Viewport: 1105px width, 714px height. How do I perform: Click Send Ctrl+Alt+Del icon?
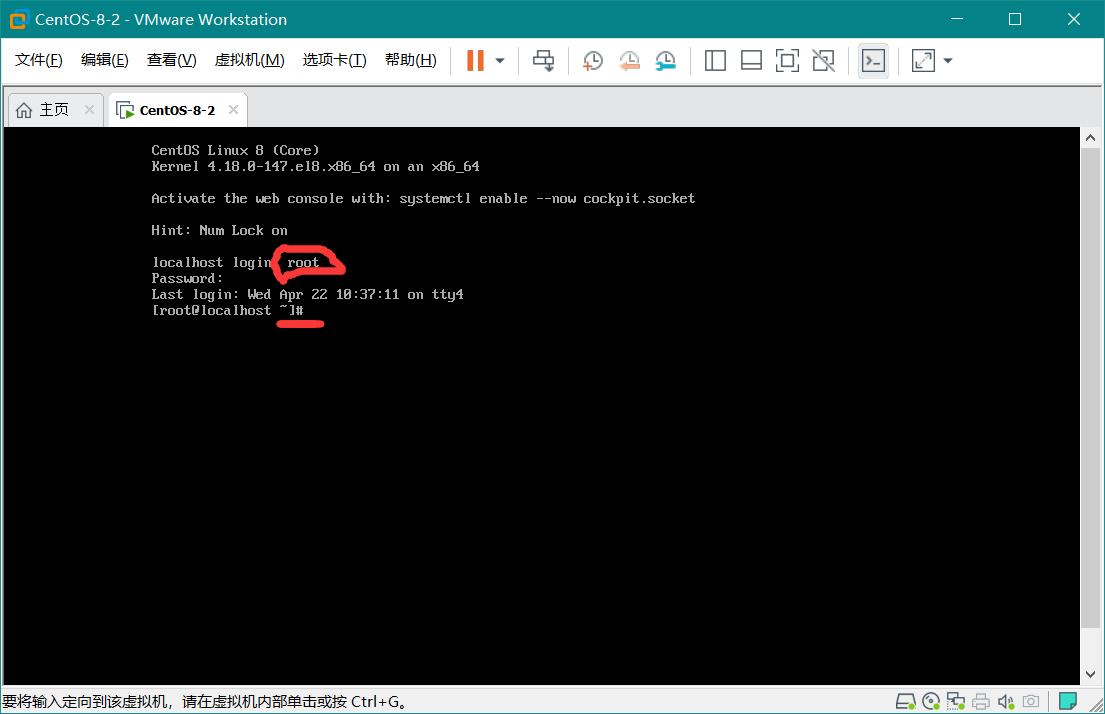pyautogui.click(x=543, y=61)
